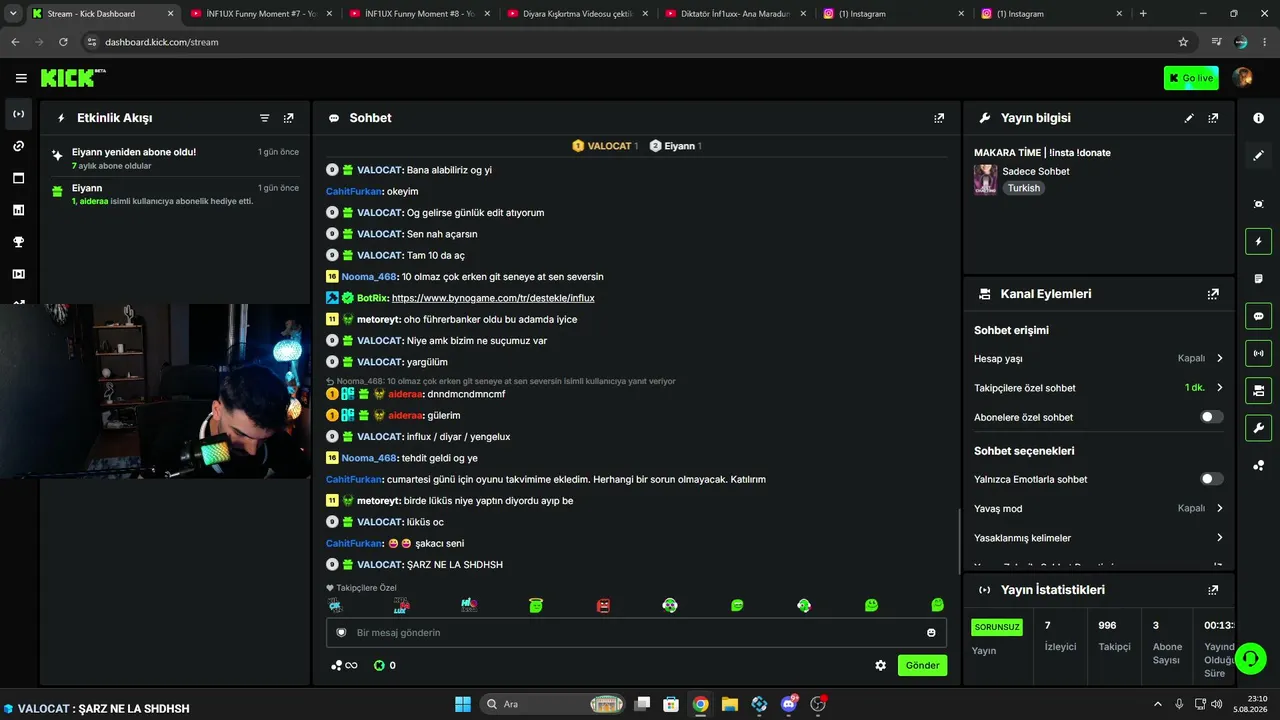Screen dimensions: 1280x720
Task: Toggle the broadcast stats panel in right rail
Action: coord(1258,353)
